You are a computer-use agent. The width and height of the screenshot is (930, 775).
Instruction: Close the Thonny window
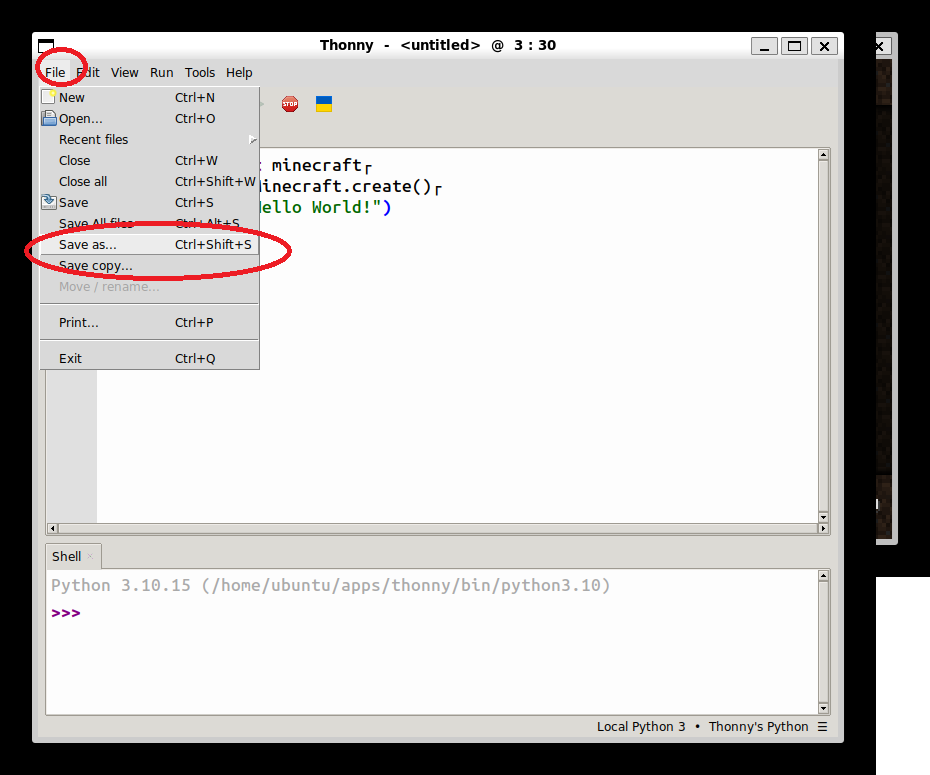click(824, 46)
